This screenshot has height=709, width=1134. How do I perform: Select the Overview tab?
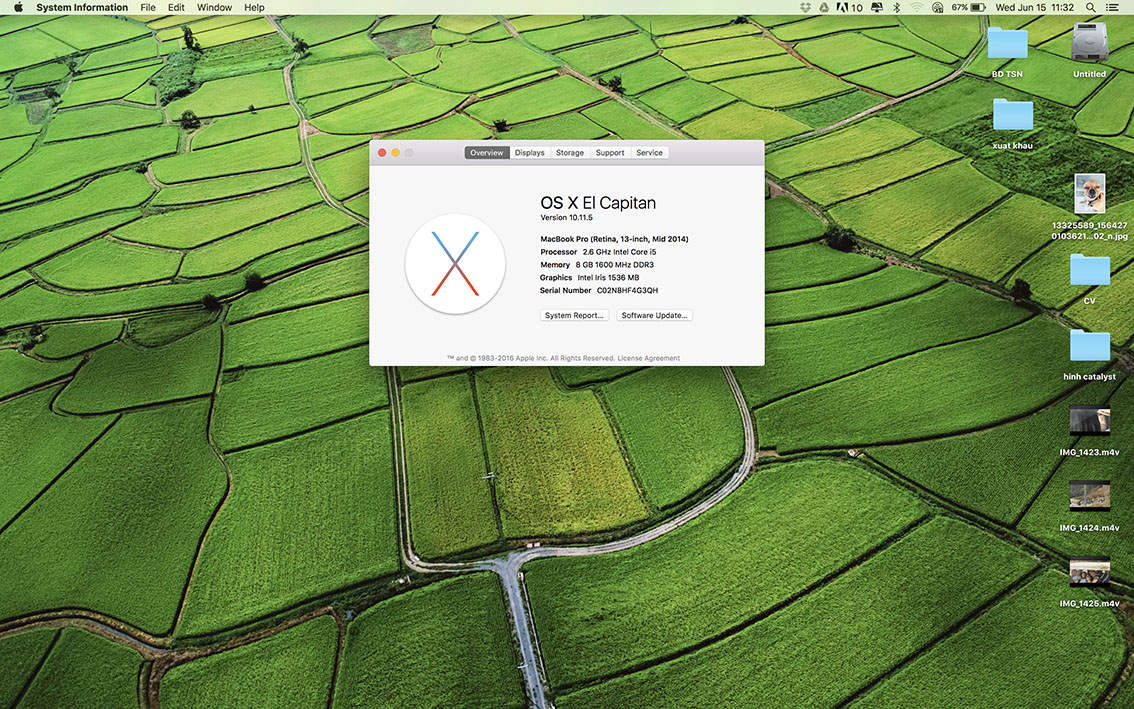tap(487, 153)
